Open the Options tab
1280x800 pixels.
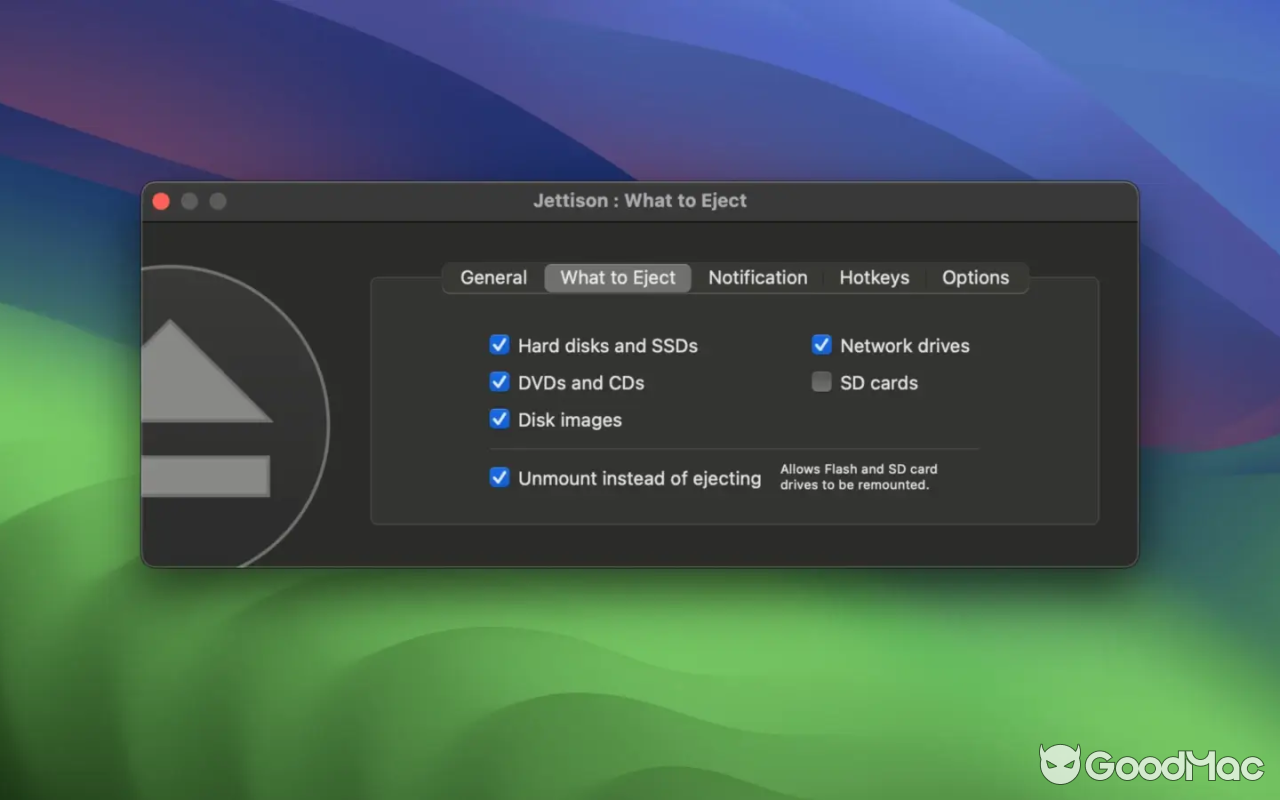coord(976,277)
